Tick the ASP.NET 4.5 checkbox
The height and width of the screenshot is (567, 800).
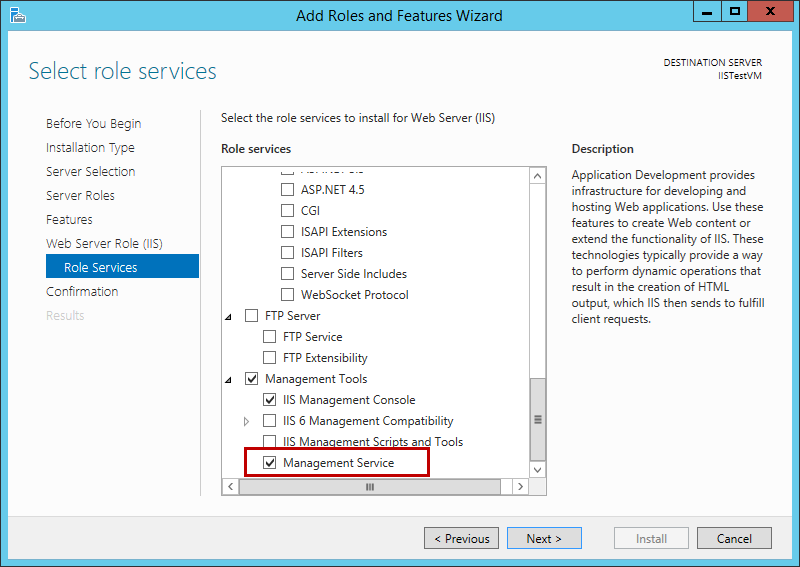pyautogui.click(x=288, y=189)
